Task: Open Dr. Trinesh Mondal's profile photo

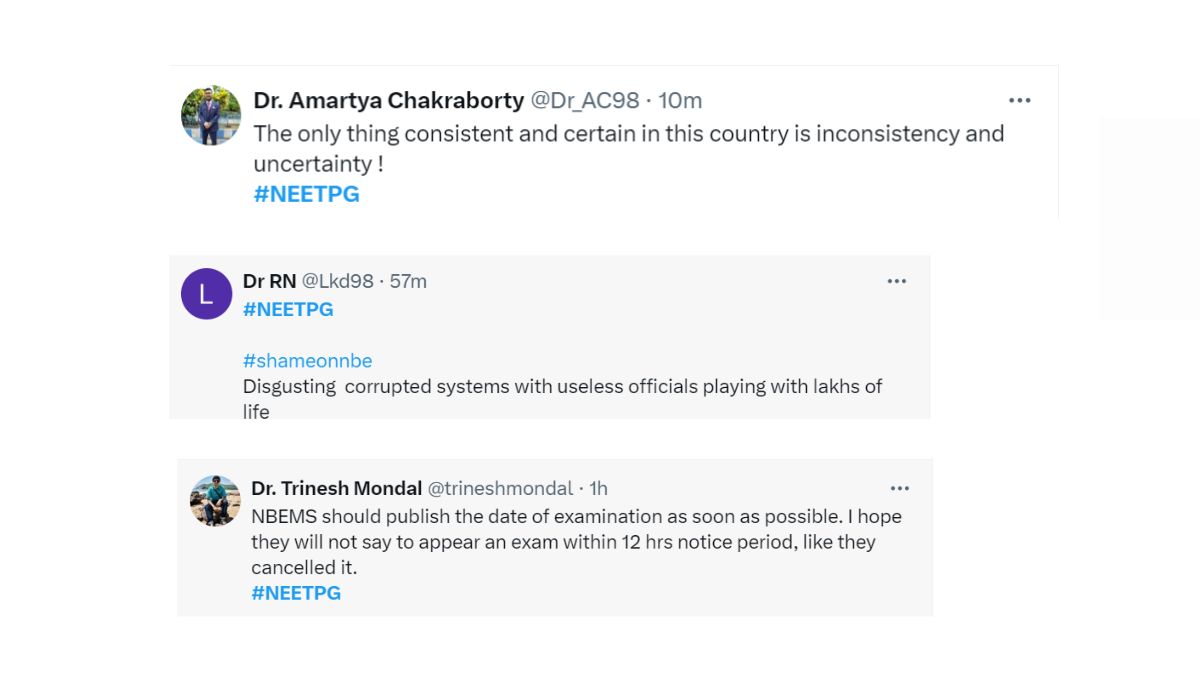Action: pos(215,500)
